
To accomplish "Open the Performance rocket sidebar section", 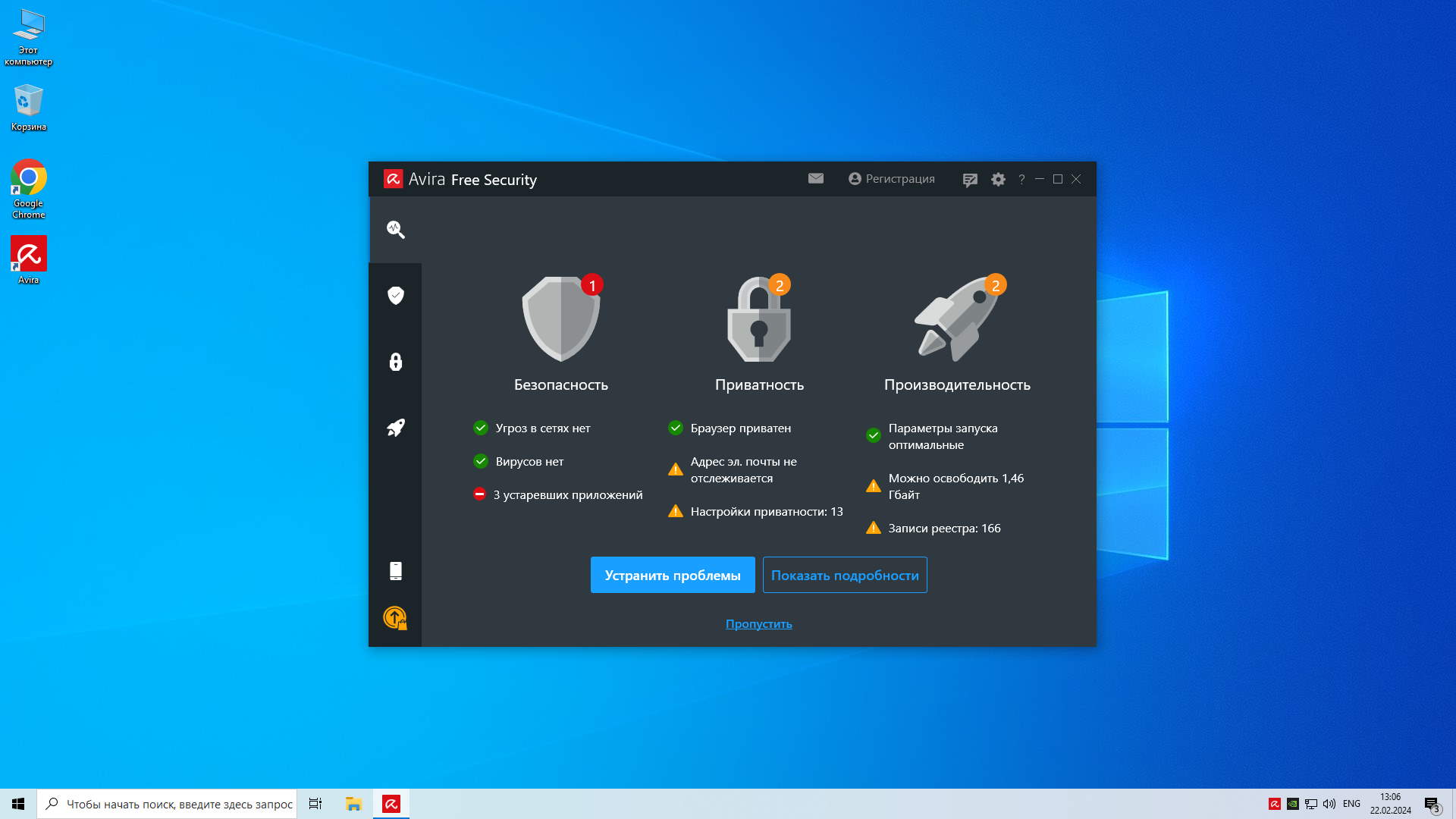I will pos(395,428).
